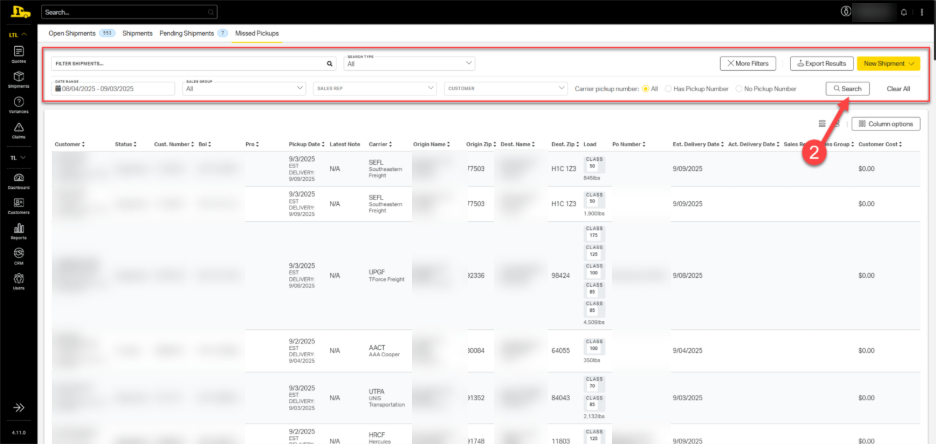936x444 pixels.
Task: Switch to Open Shipments tab
Action: tap(81, 33)
